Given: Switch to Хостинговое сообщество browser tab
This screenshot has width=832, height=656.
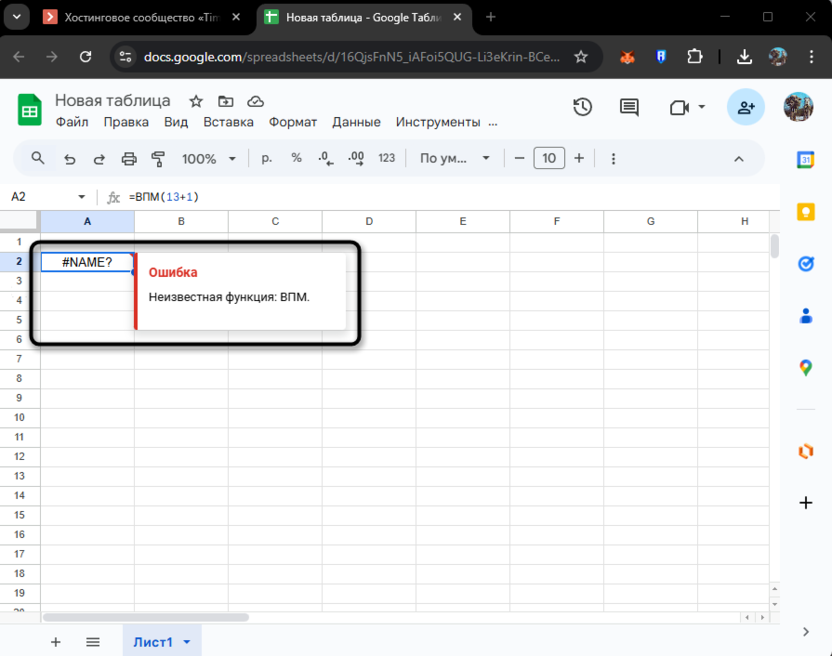Looking at the screenshot, I should (x=142, y=18).
